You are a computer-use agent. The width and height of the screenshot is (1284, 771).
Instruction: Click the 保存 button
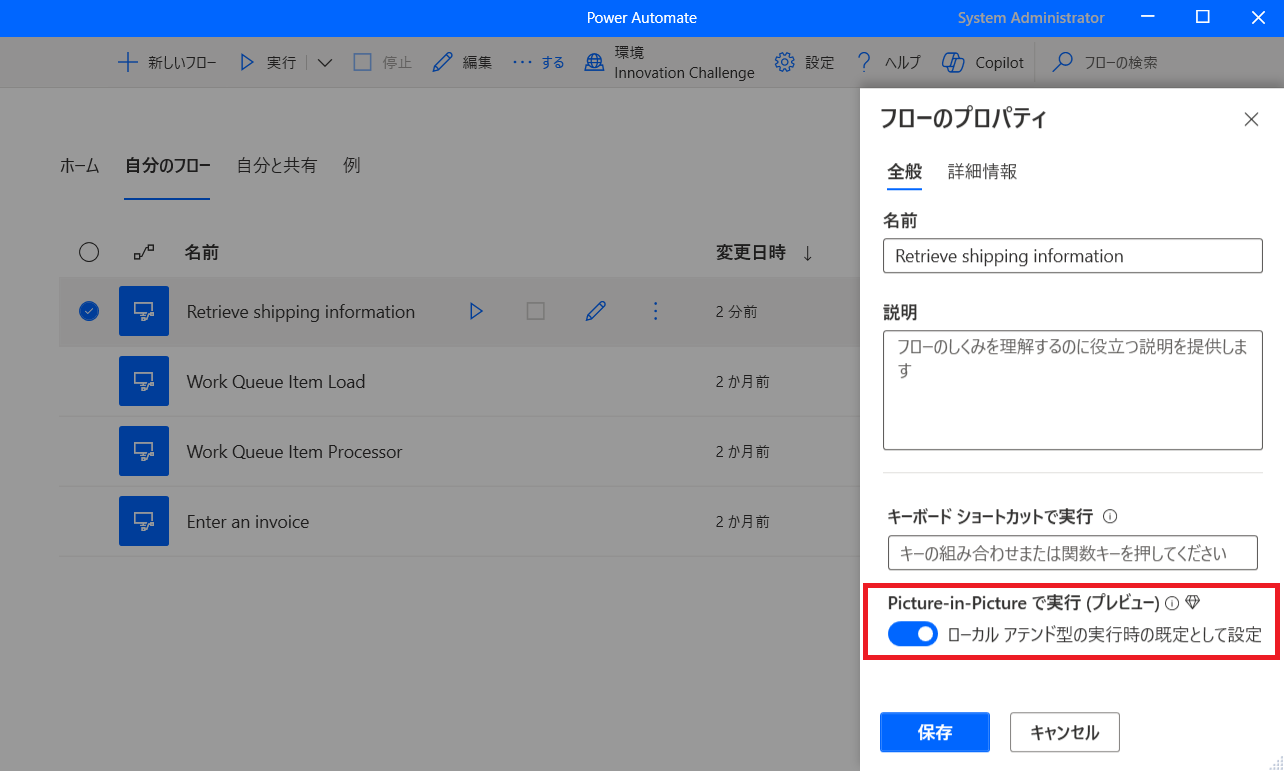pos(935,732)
